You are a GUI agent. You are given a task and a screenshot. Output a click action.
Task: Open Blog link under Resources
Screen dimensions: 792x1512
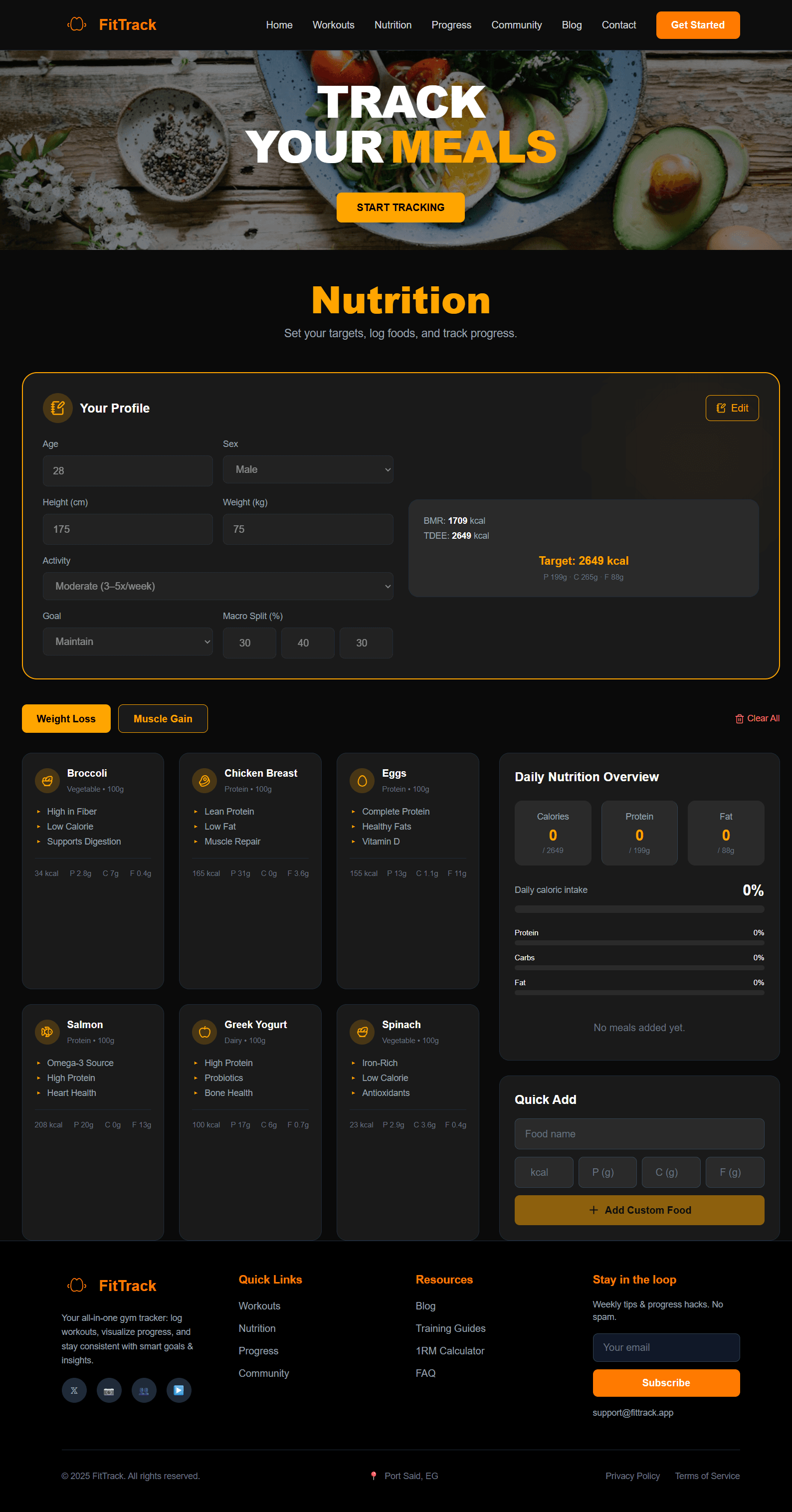pyautogui.click(x=425, y=1306)
